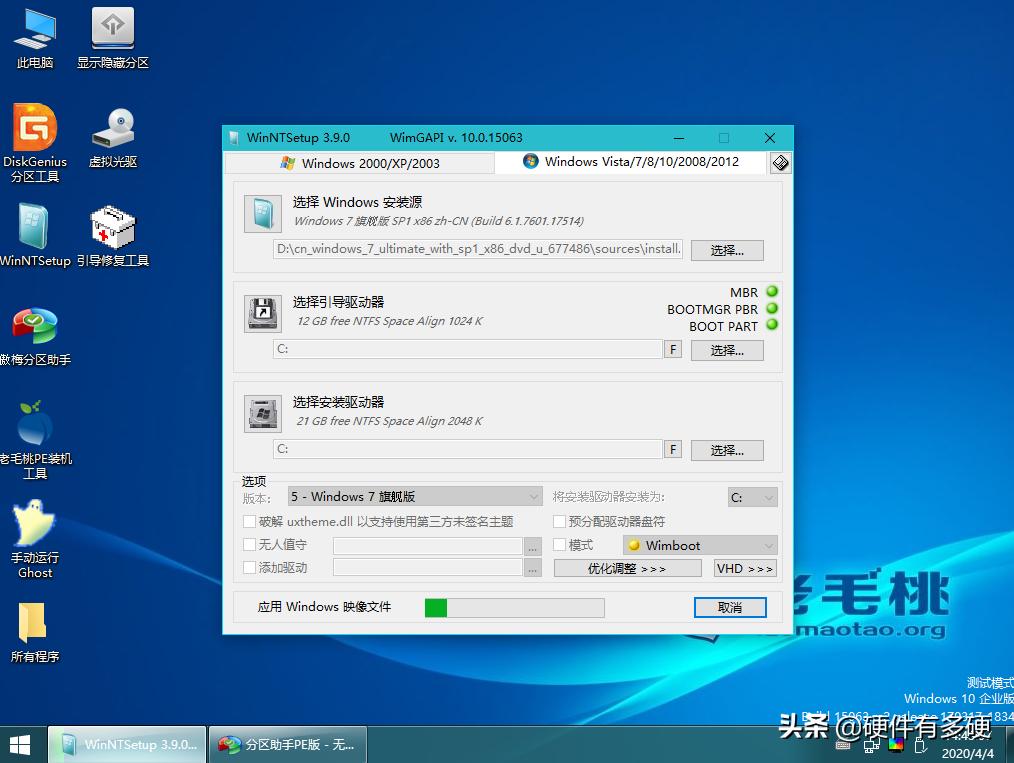
Task: Click the 优化调整 >>> button
Action: pyautogui.click(x=627, y=568)
